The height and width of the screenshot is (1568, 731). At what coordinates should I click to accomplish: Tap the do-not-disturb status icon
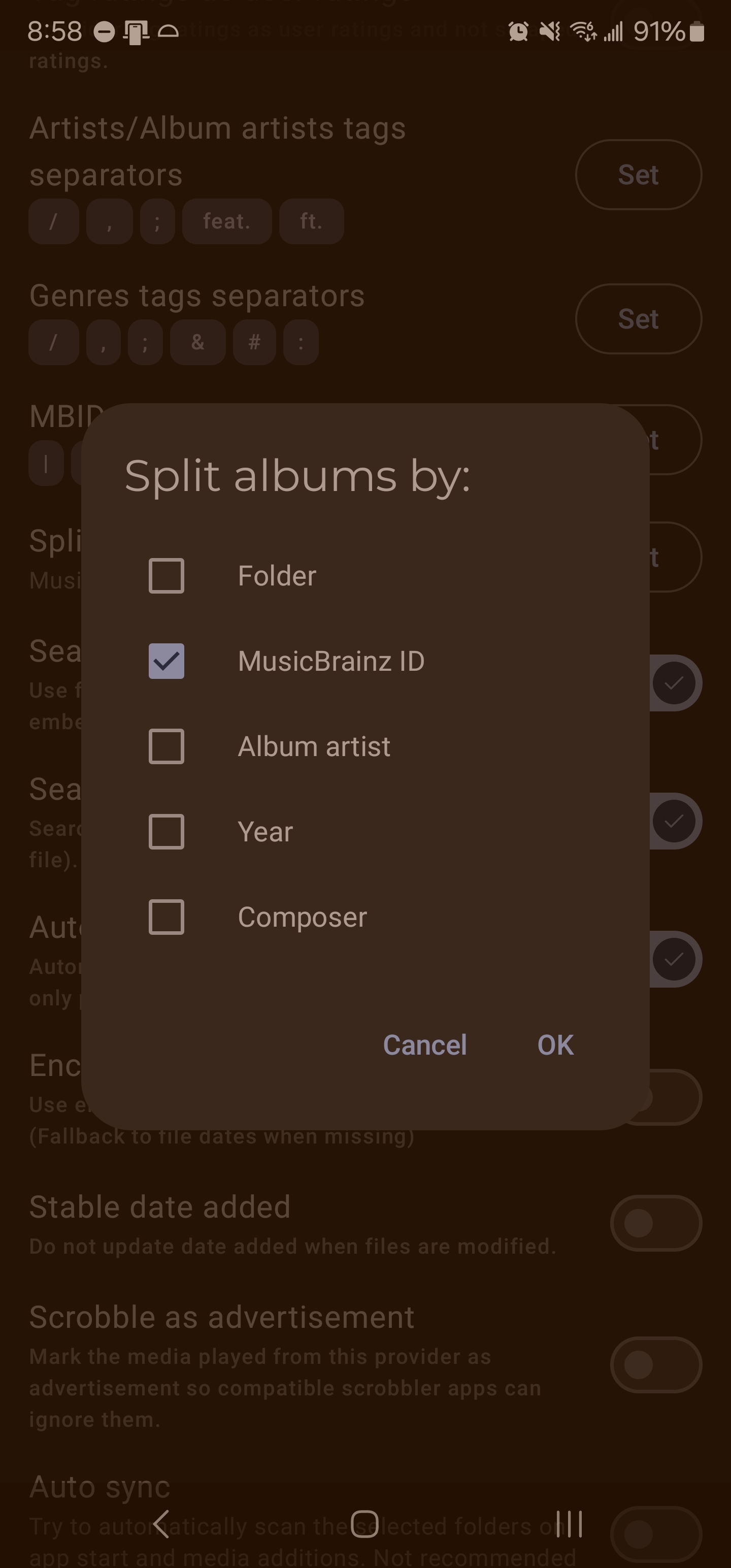point(104,31)
